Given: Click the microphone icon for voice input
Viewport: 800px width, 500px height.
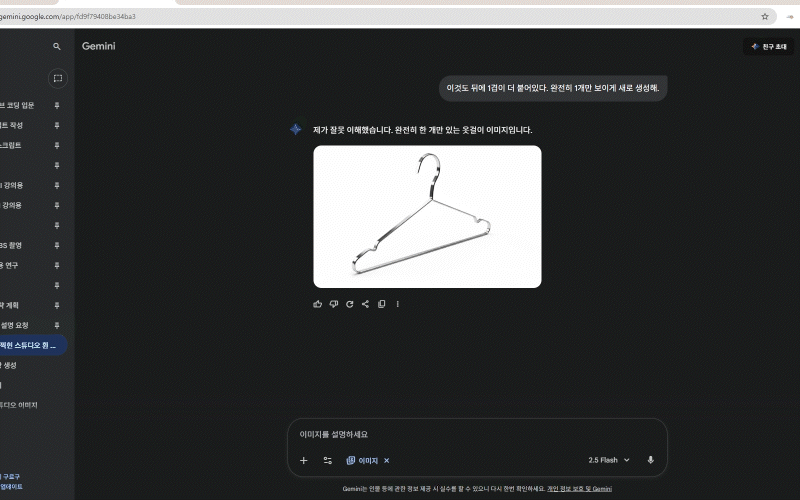Looking at the screenshot, I should coord(650,460).
